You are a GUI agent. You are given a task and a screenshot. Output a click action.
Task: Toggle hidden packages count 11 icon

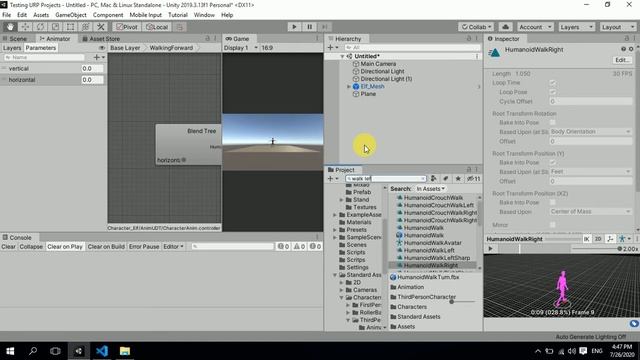click(473, 179)
